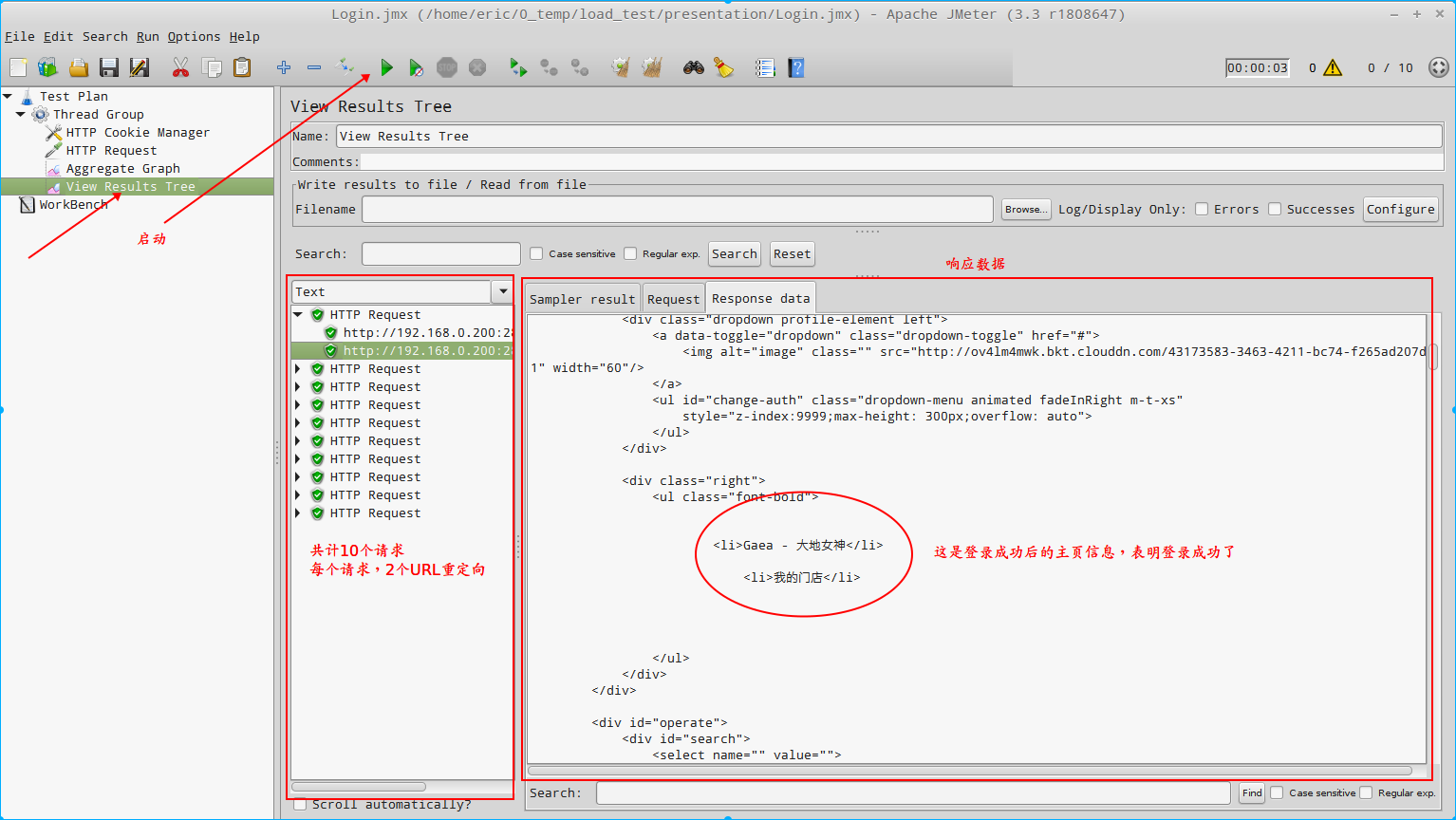Collapse the Thread Group tree node
The image size is (1456, 820).
[21, 114]
